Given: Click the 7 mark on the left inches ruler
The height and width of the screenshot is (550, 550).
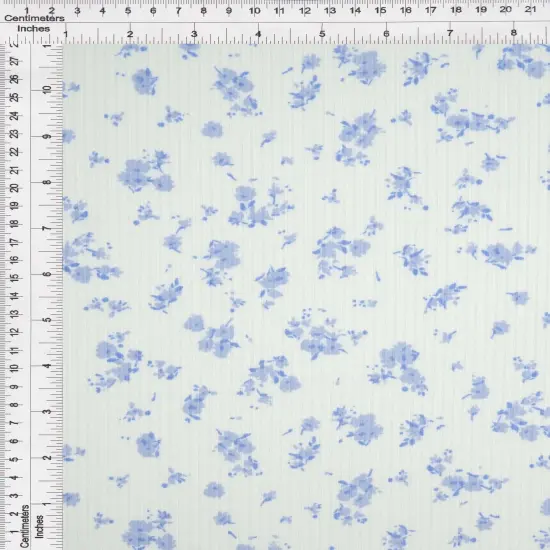Looking at the screenshot, I should tap(47, 228).
